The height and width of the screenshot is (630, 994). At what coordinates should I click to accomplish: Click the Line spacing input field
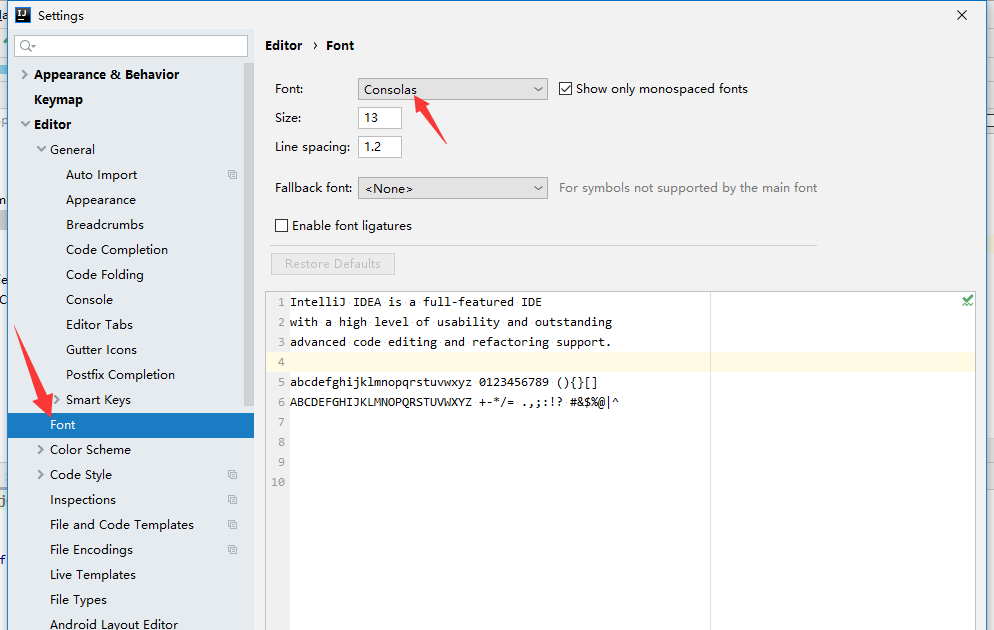click(380, 146)
